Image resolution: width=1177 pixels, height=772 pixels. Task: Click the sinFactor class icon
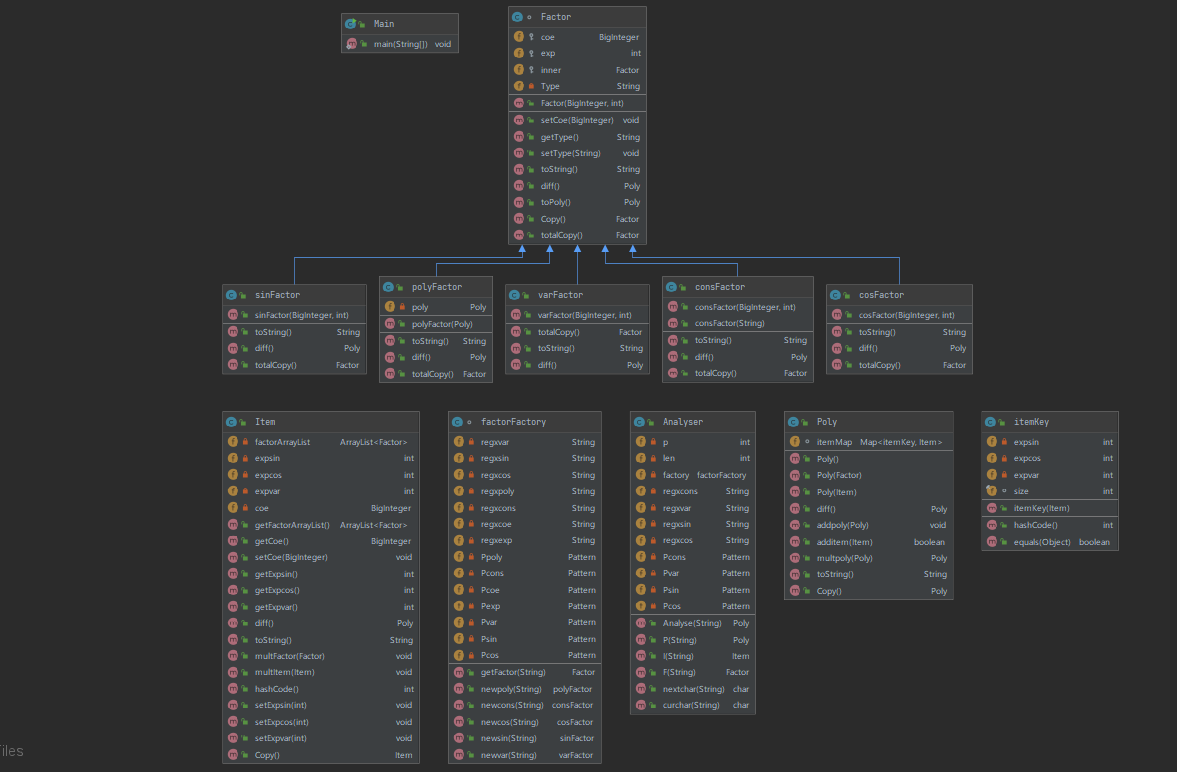pyautogui.click(x=231, y=295)
